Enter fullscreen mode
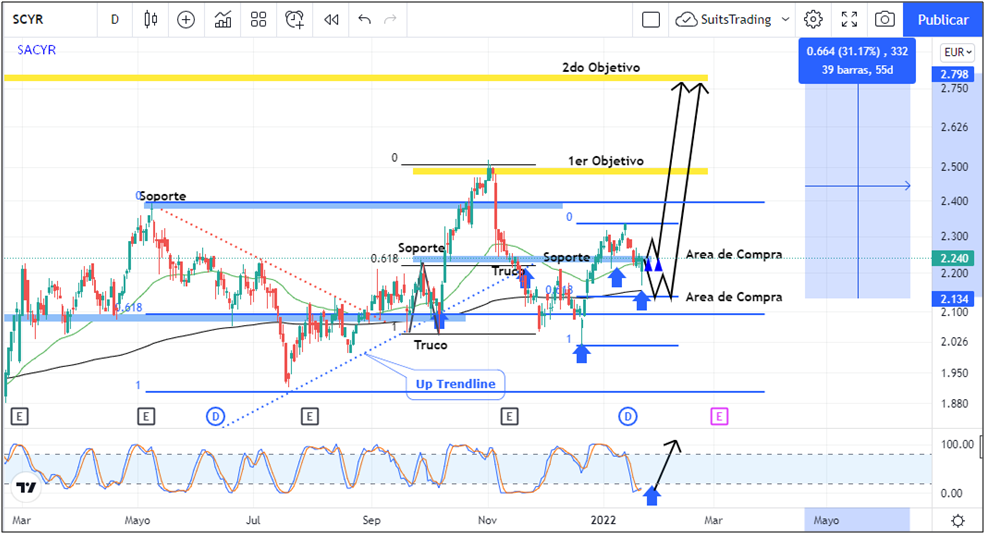 [849, 19]
